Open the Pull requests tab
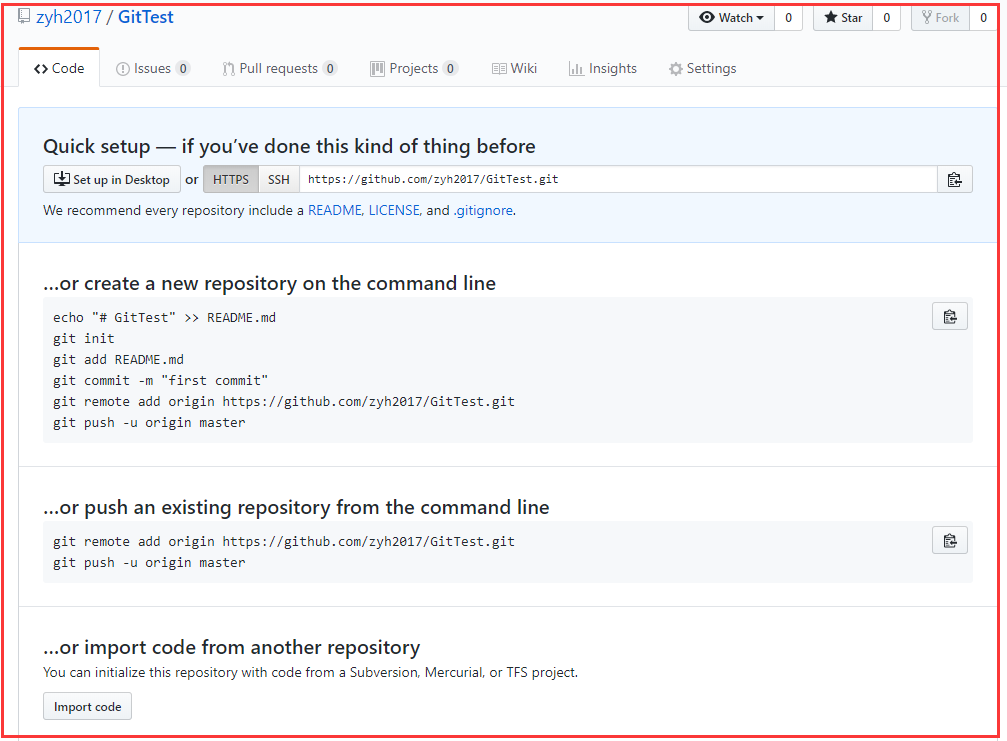The image size is (1007, 741). click(x=279, y=68)
